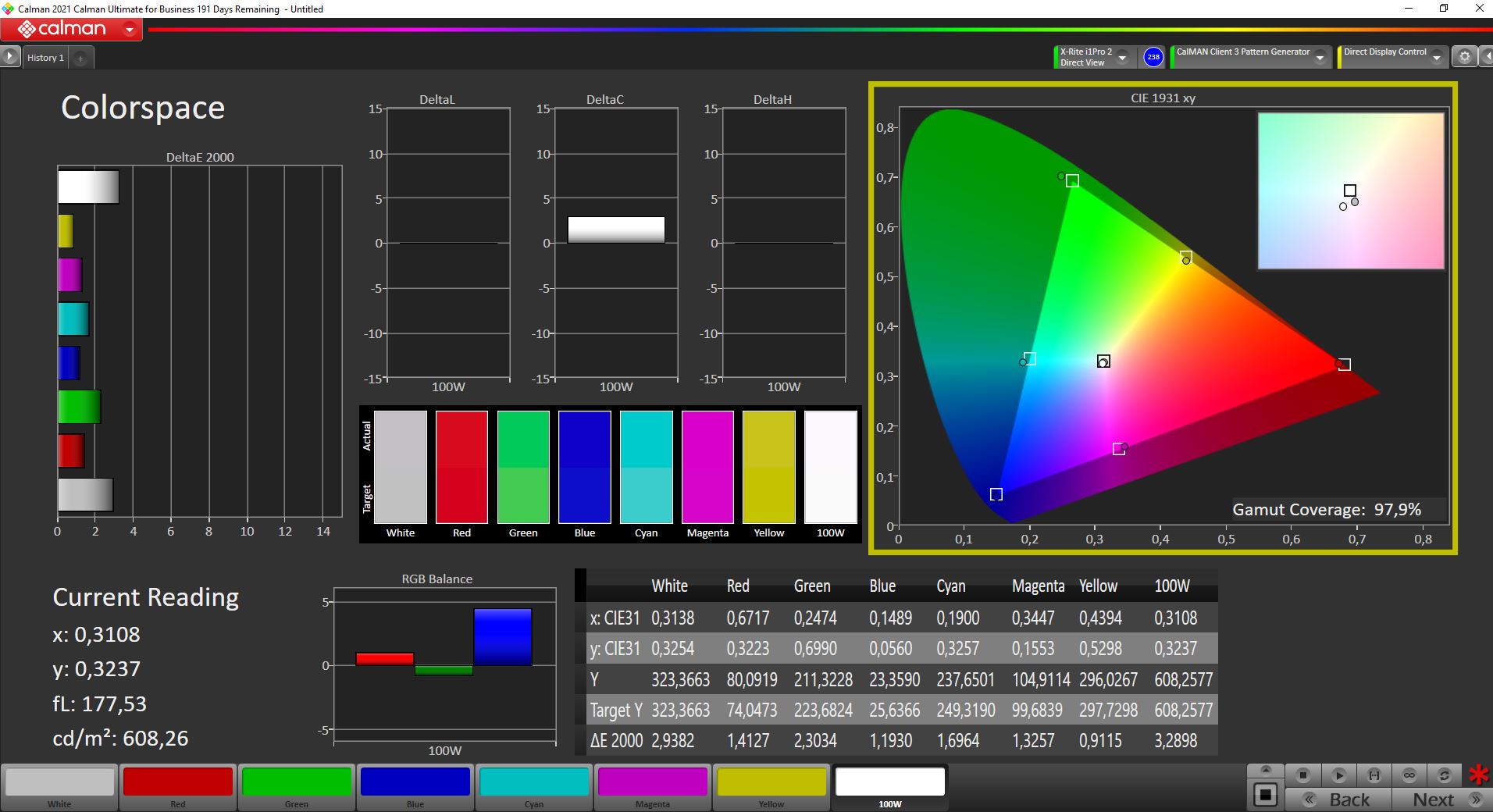Click the refresh auto-advance icon
This screenshot has width=1493, height=812.
pyautogui.click(x=1444, y=775)
